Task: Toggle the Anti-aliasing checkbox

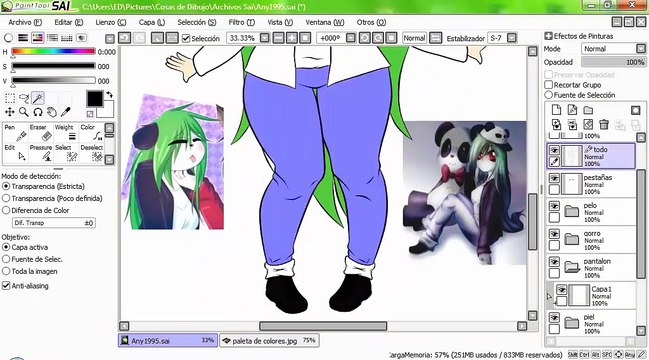Action: 6,286
